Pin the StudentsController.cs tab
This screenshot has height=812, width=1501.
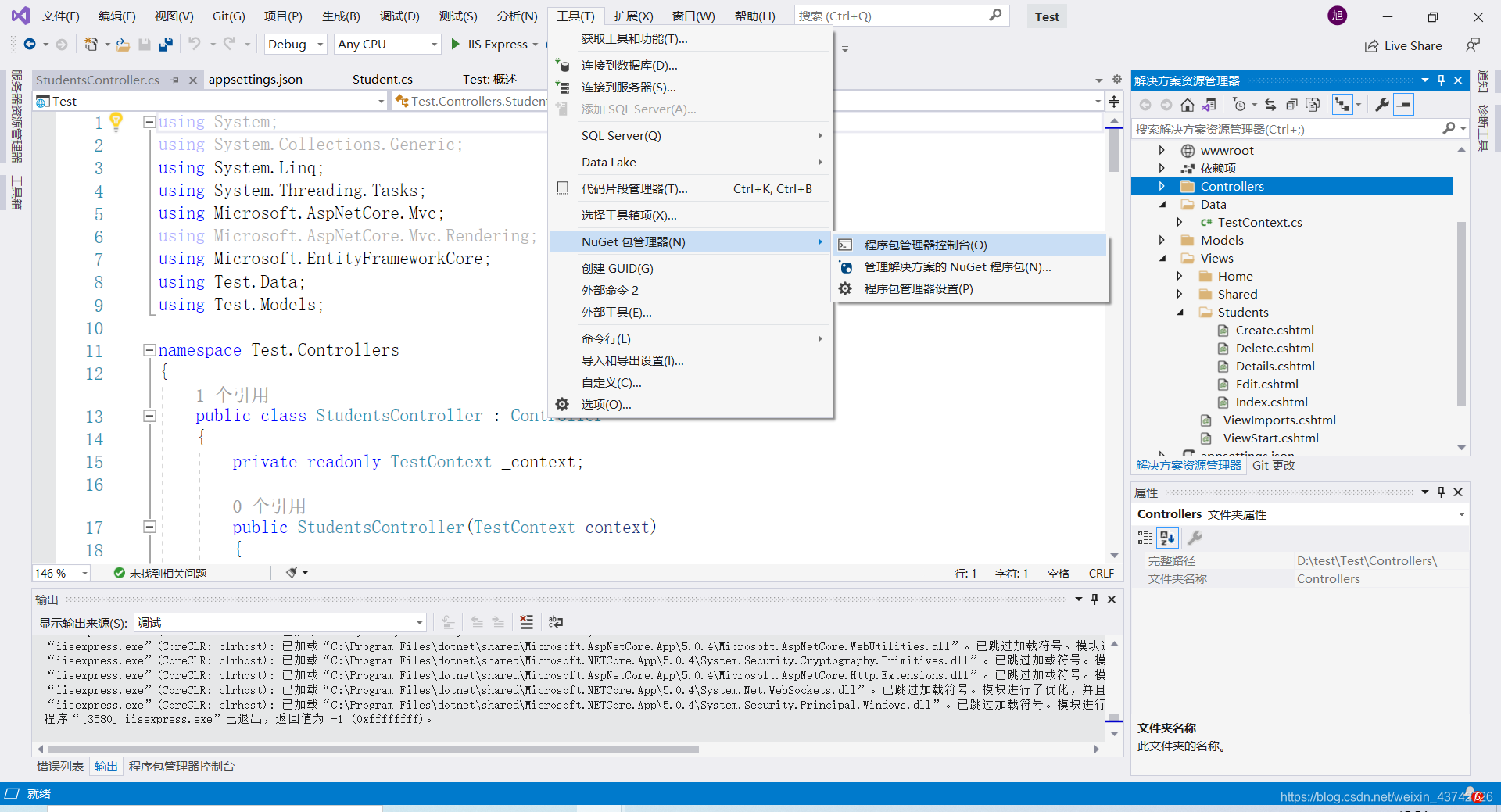click(175, 80)
